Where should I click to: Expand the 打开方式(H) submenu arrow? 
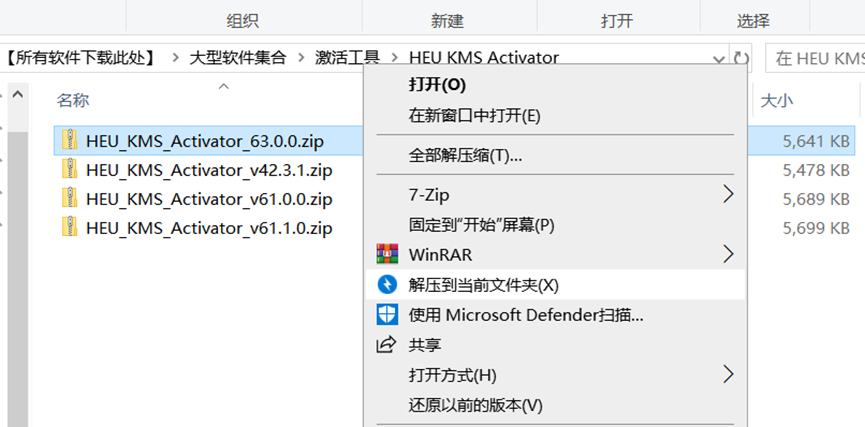pyautogui.click(x=728, y=375)
